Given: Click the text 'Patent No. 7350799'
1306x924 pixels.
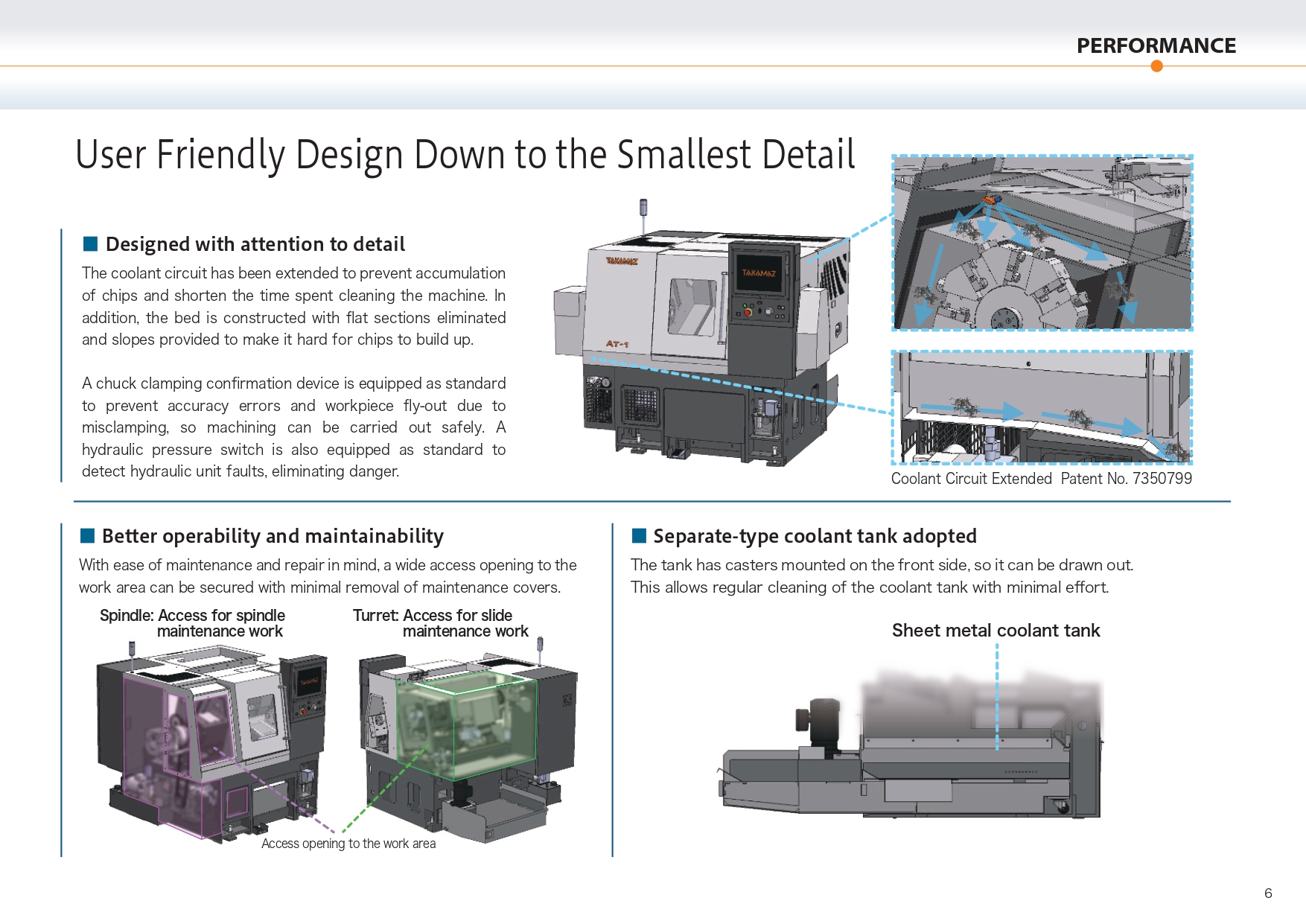Looking at the screenshot, I should (1127, 479).
